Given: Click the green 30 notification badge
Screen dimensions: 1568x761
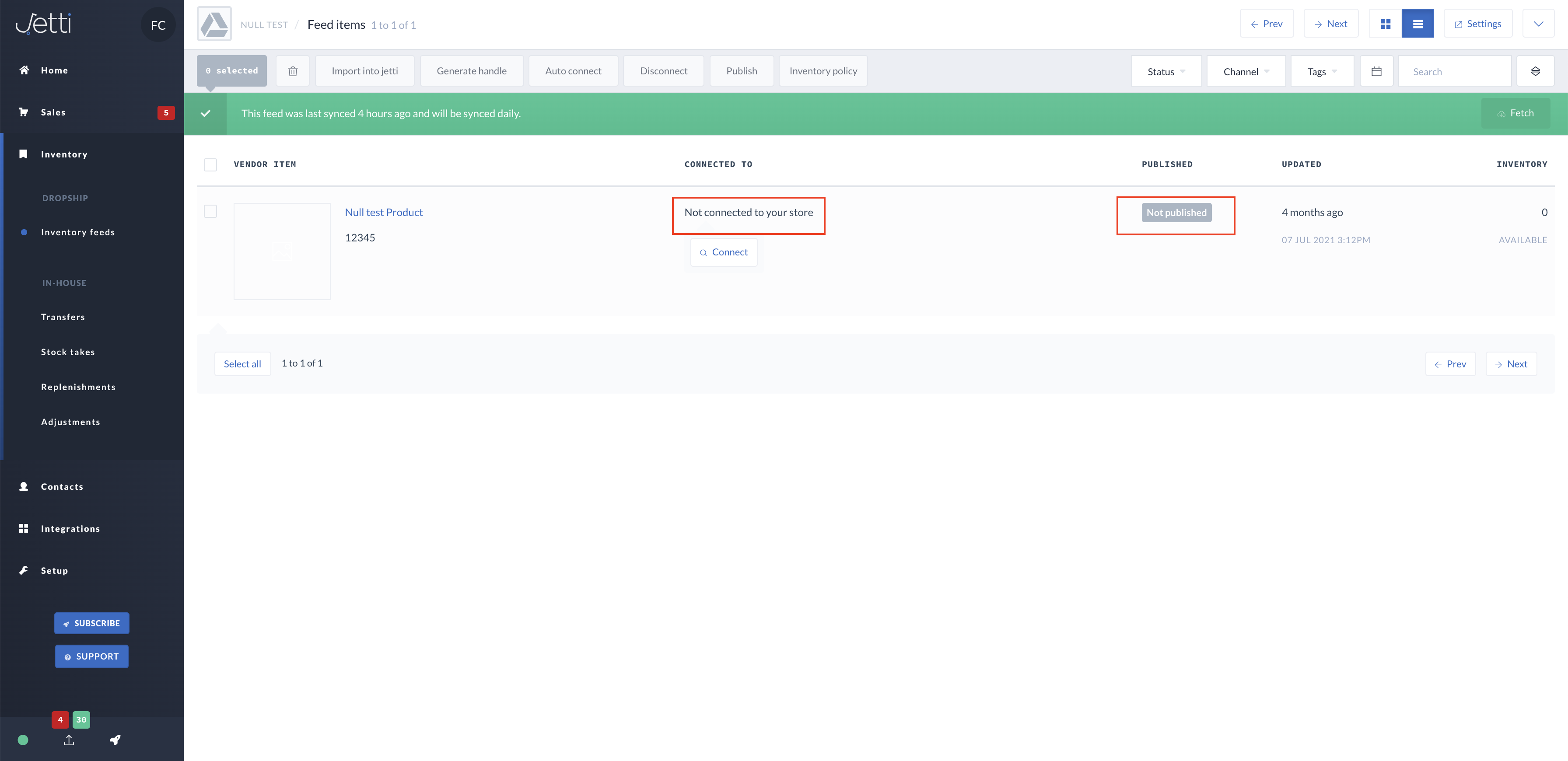Looking at the screenshot, I should pyautogui.click(x=81, y=719).
